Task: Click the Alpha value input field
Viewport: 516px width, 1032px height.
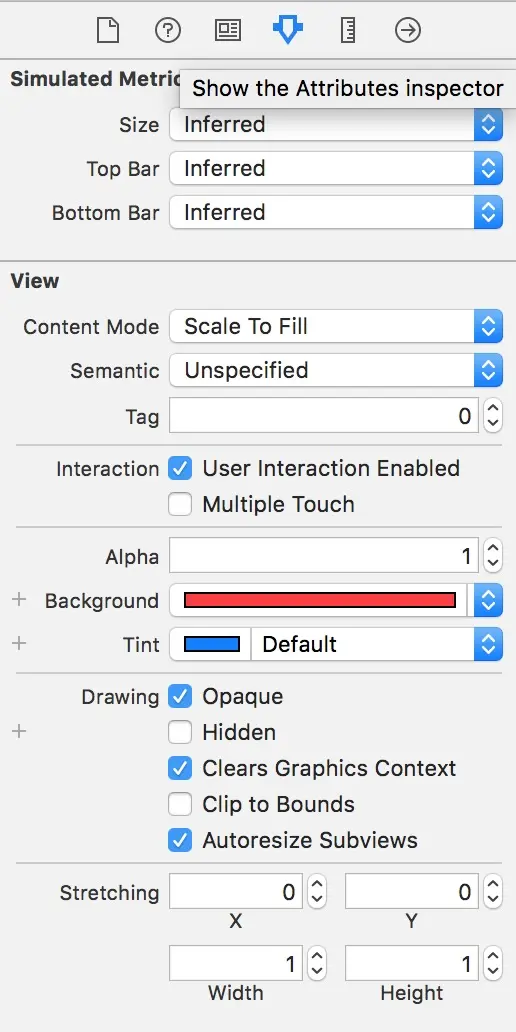Action: (x=325, y=557)
